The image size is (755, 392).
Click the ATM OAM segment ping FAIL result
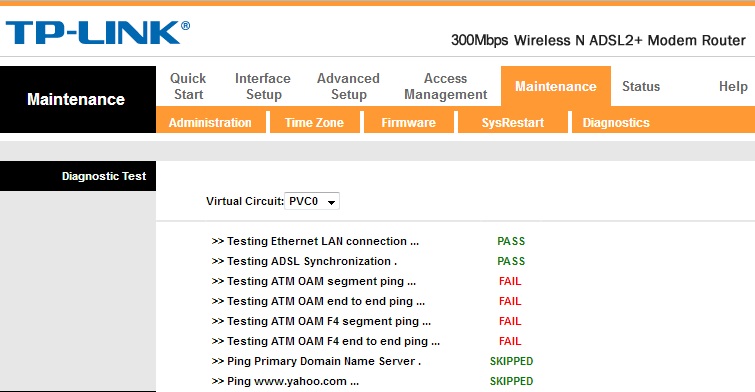coord(510,281)
